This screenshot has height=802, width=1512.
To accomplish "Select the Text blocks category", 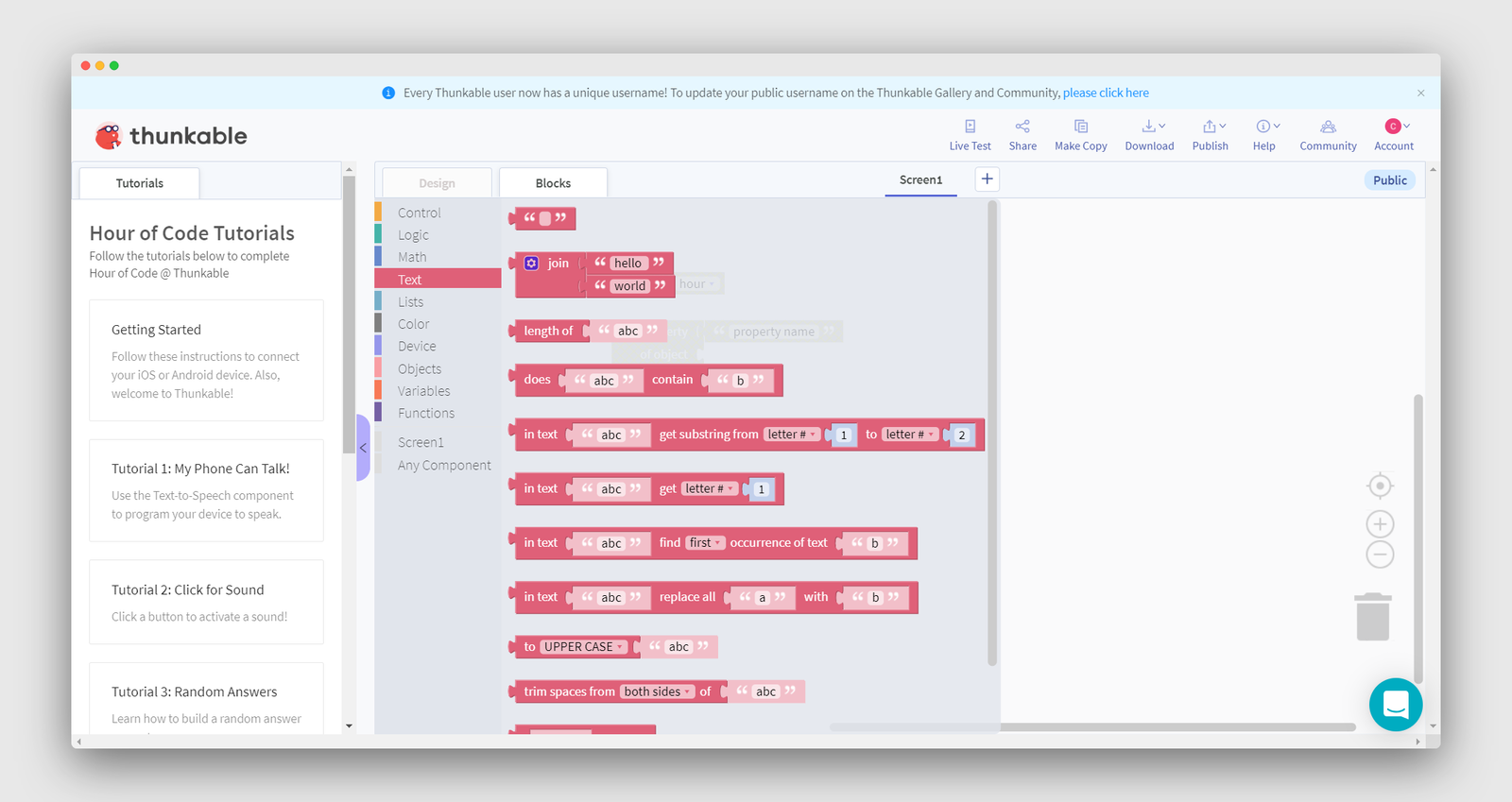I will click(x=438, y=280).
